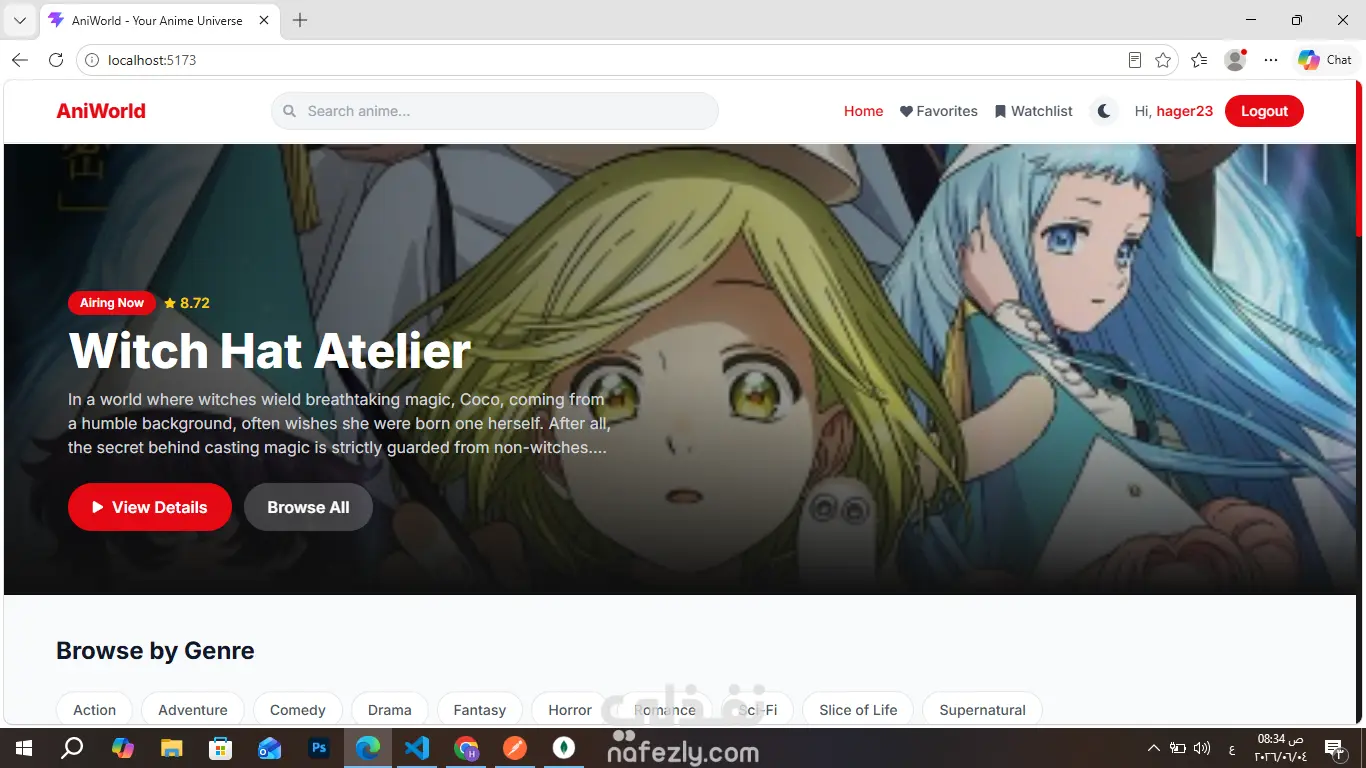This screenshot has width=1366, height=768.
Task: Select the Supernatural genre chip
Action: [x=982, y=709]
